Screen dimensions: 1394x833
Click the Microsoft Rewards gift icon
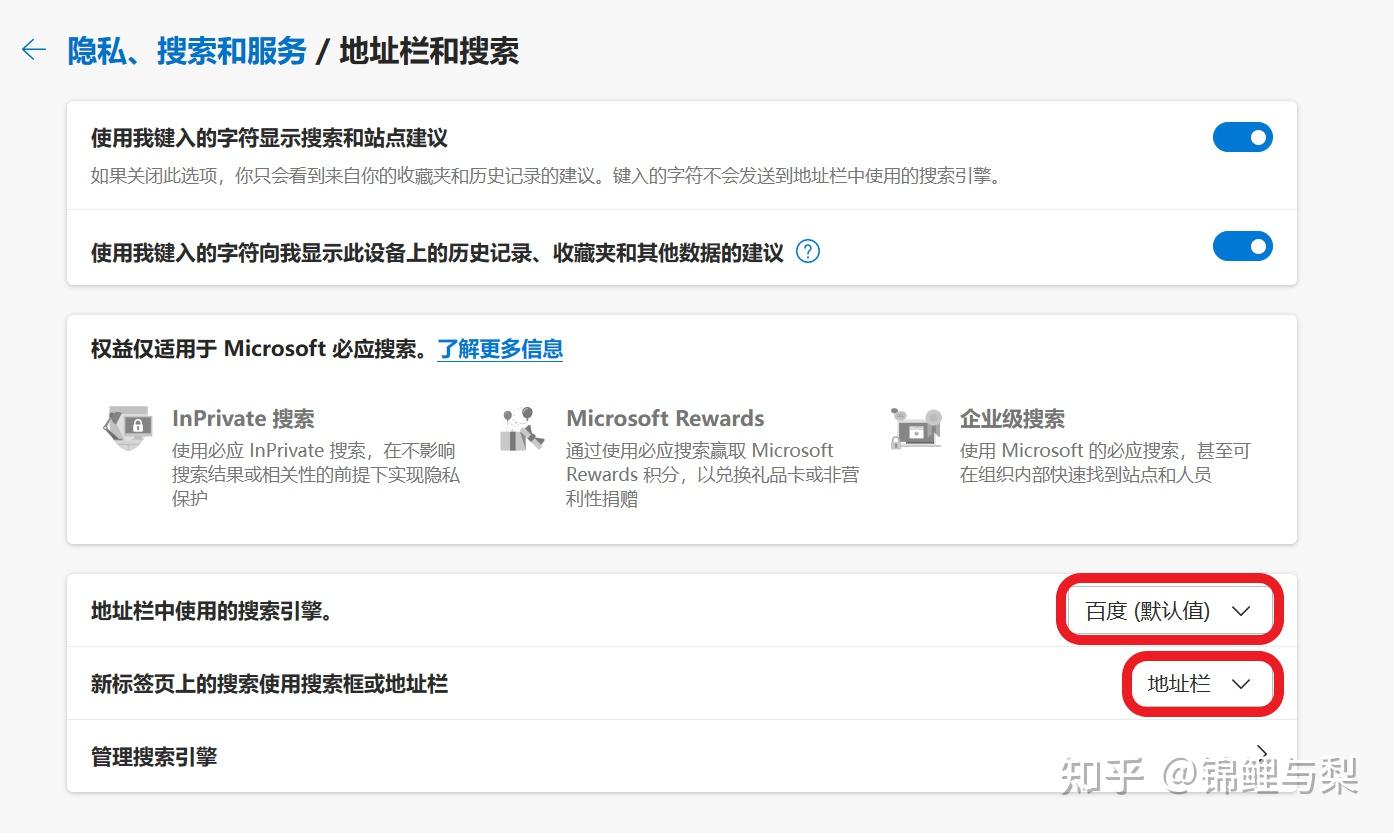522,428
